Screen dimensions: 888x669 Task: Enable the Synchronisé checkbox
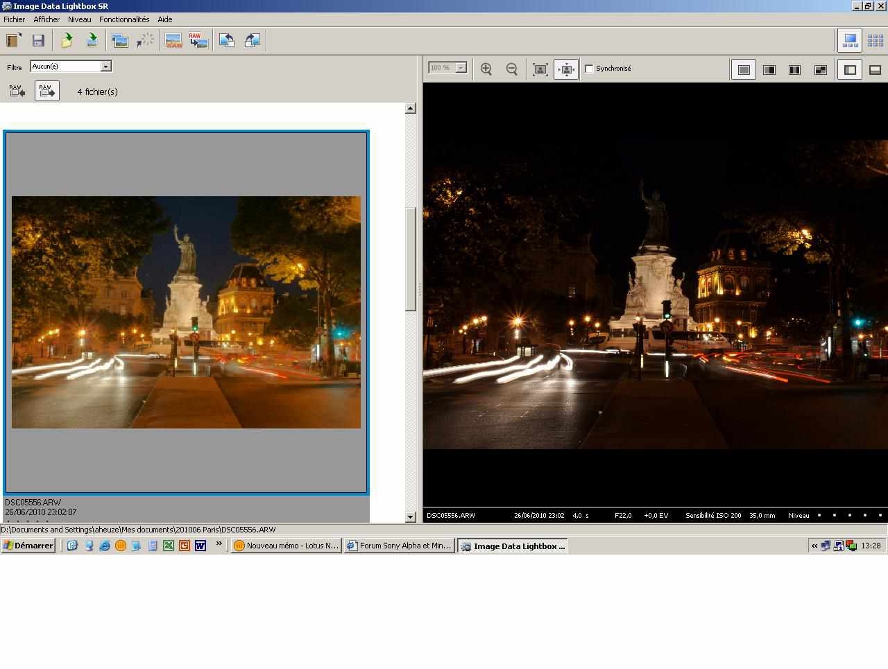(589, 69)
